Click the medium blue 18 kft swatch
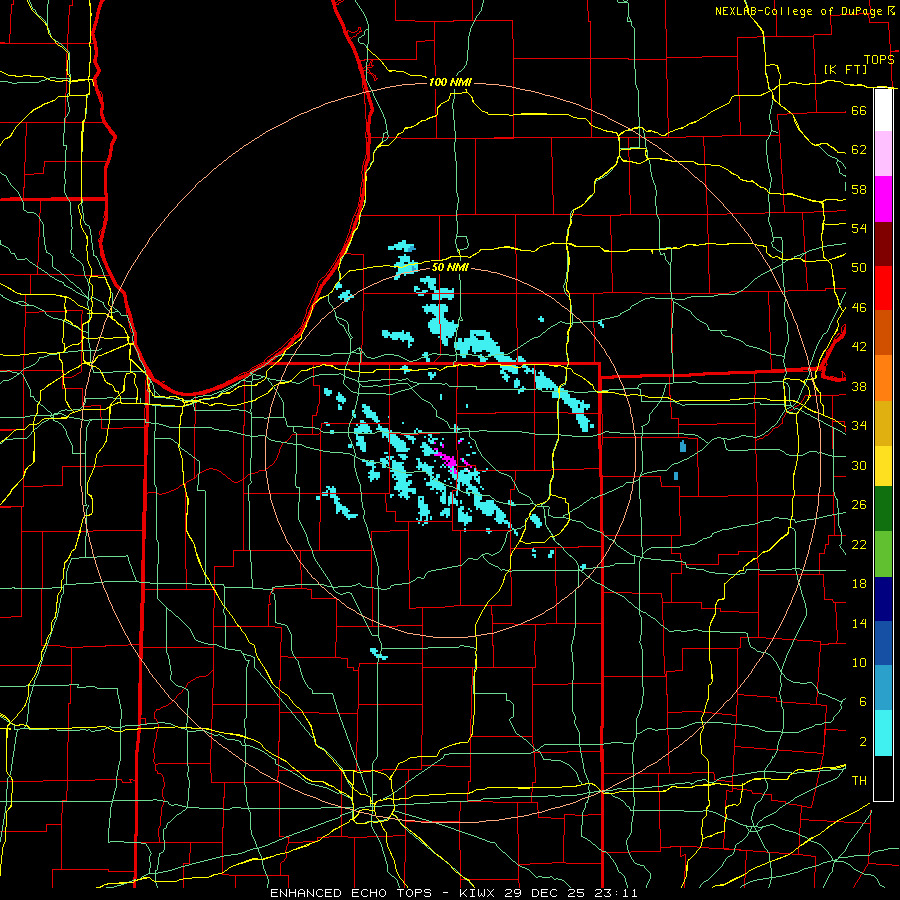900x900 pixels. (x=883, y=643)
